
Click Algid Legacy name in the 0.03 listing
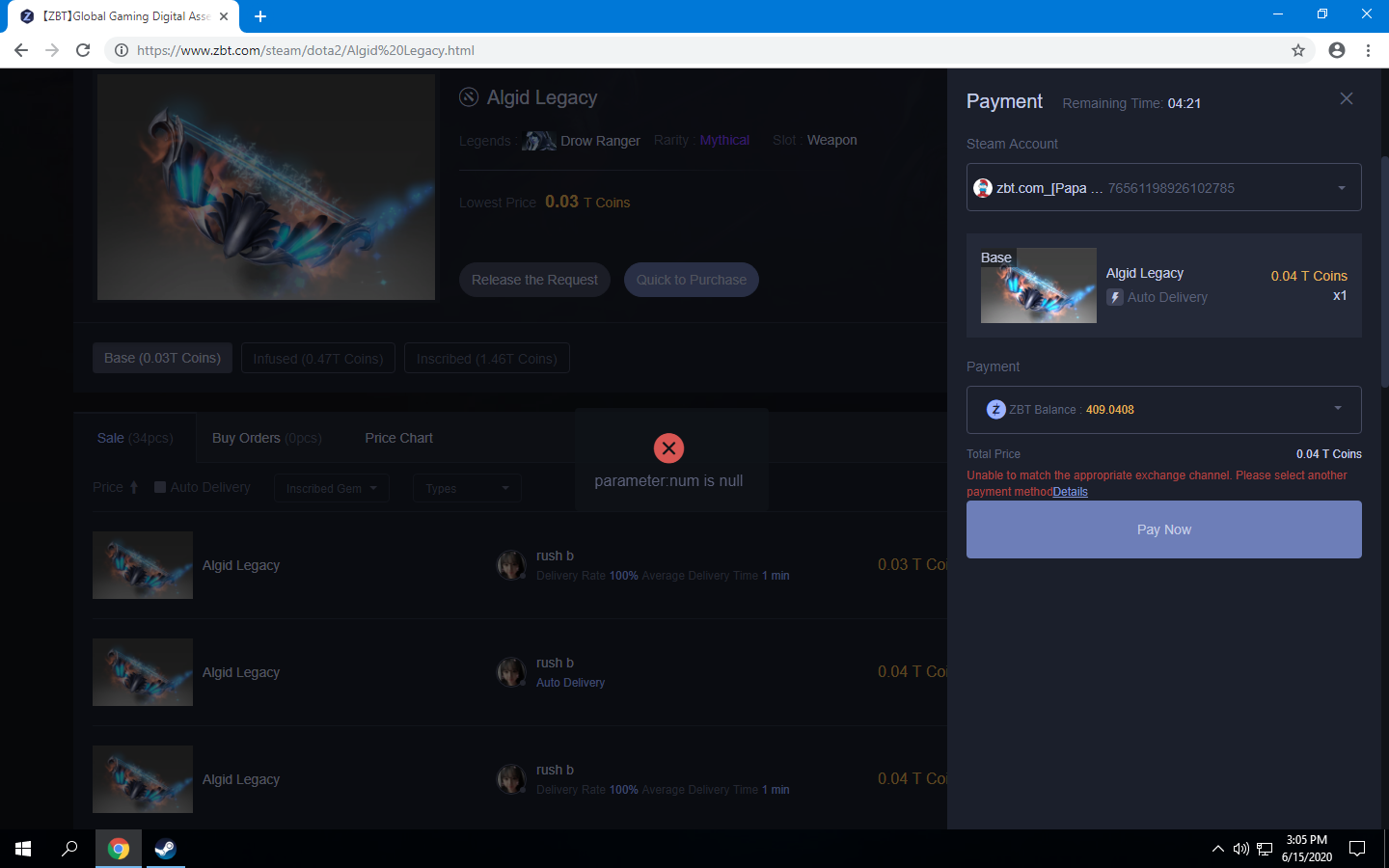click(x=241, y=565)
